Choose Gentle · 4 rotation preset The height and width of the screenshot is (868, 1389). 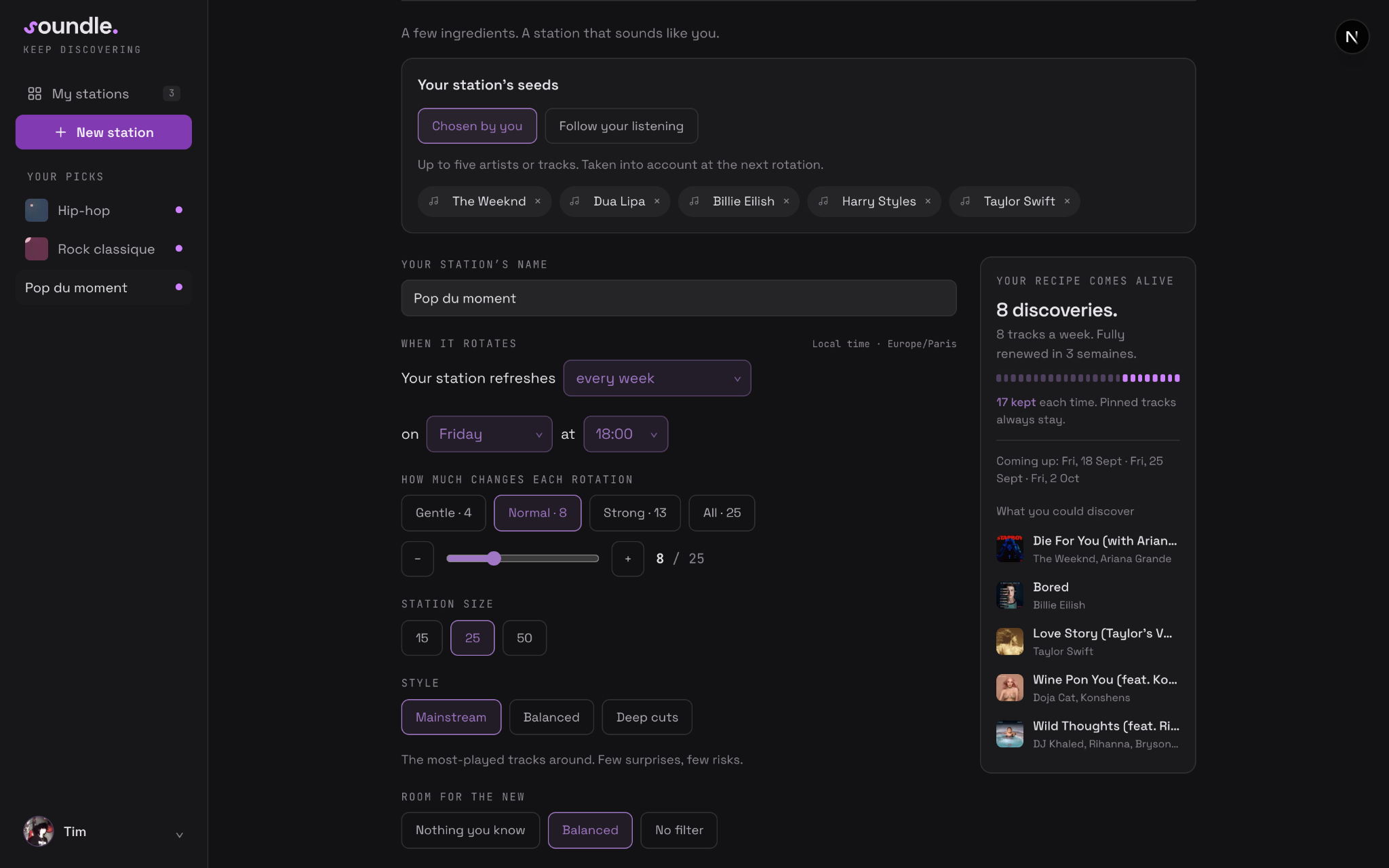444,513
